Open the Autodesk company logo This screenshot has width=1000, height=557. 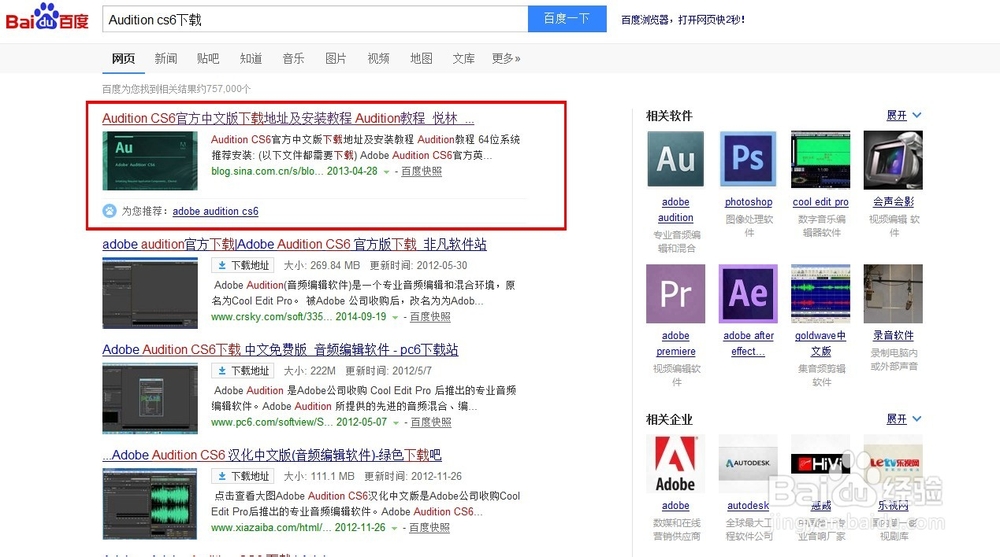click(748, 464)
